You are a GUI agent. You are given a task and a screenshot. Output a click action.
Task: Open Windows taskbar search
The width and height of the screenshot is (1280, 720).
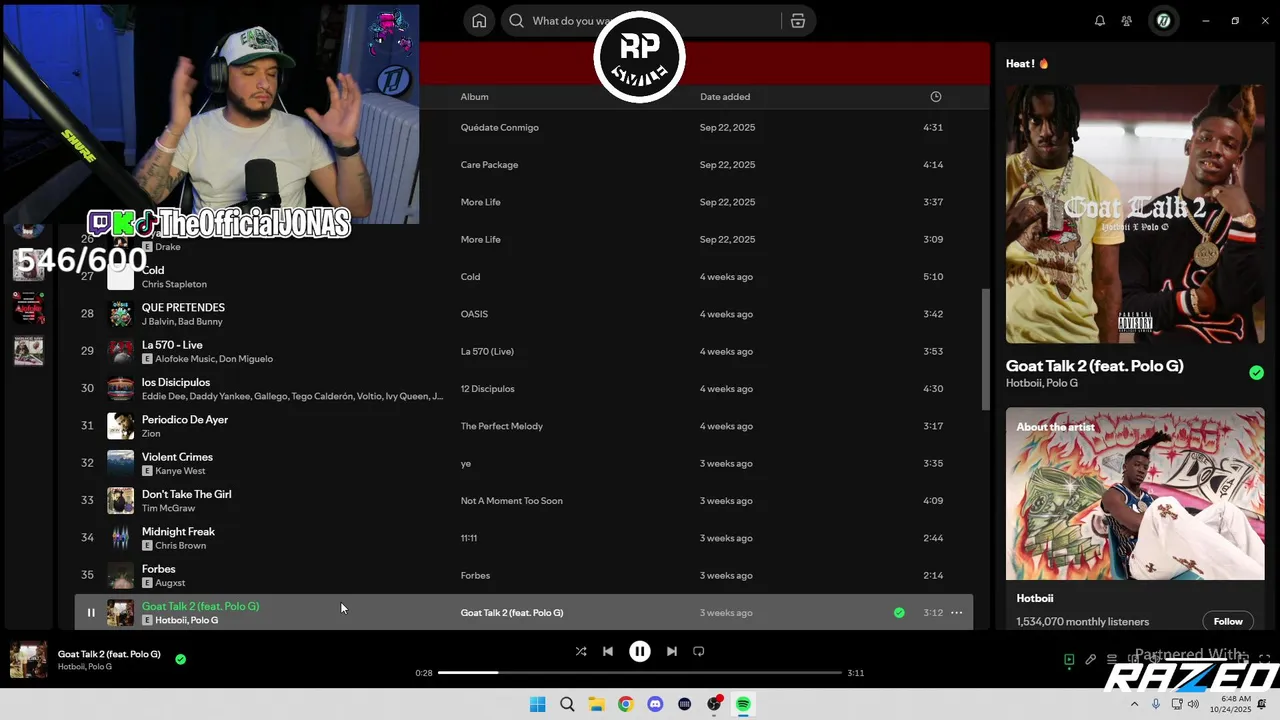(x=567, y=704)
